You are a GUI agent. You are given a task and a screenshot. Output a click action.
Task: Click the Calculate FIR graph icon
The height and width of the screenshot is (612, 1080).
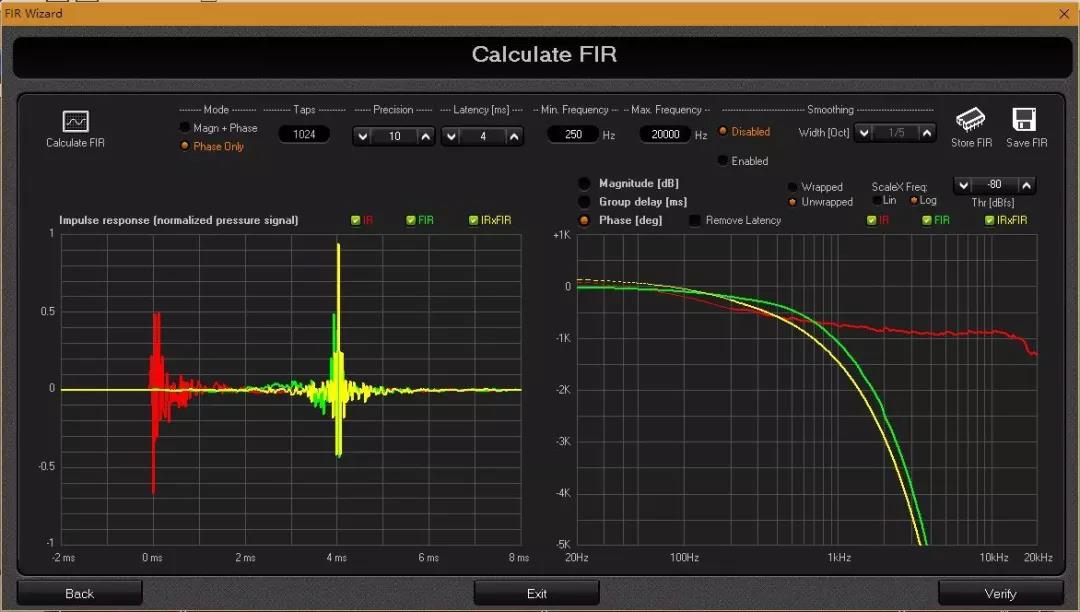pos(75,121)
